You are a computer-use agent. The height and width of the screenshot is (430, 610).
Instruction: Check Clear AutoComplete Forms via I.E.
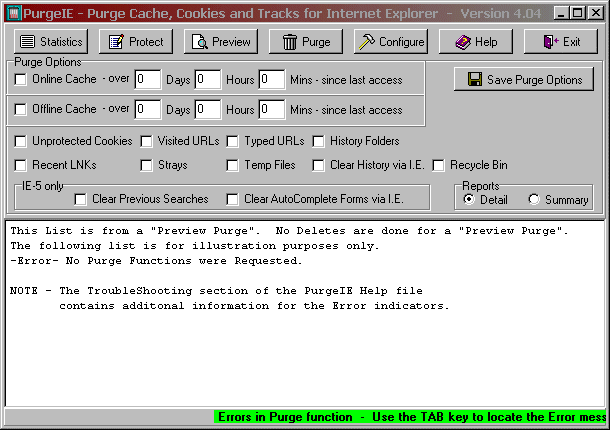click(233, 199)
